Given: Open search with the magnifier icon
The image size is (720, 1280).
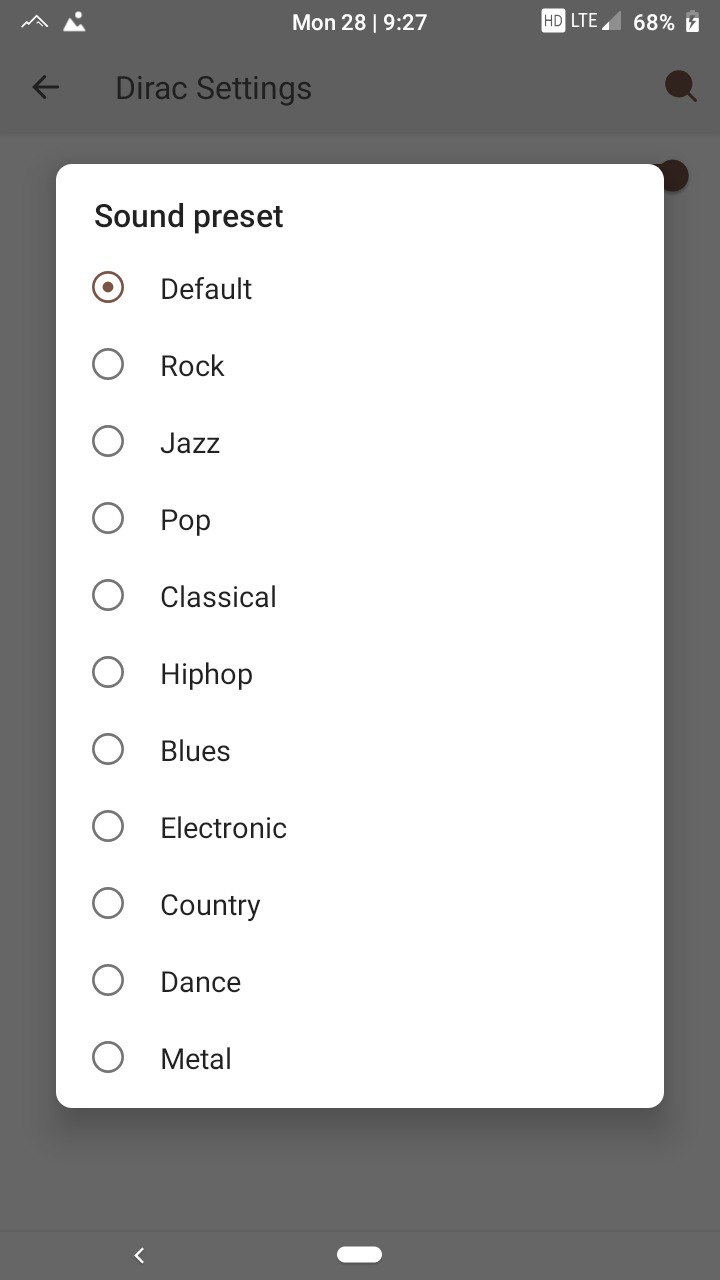Looking at the screenshot, I should (681, 87).
